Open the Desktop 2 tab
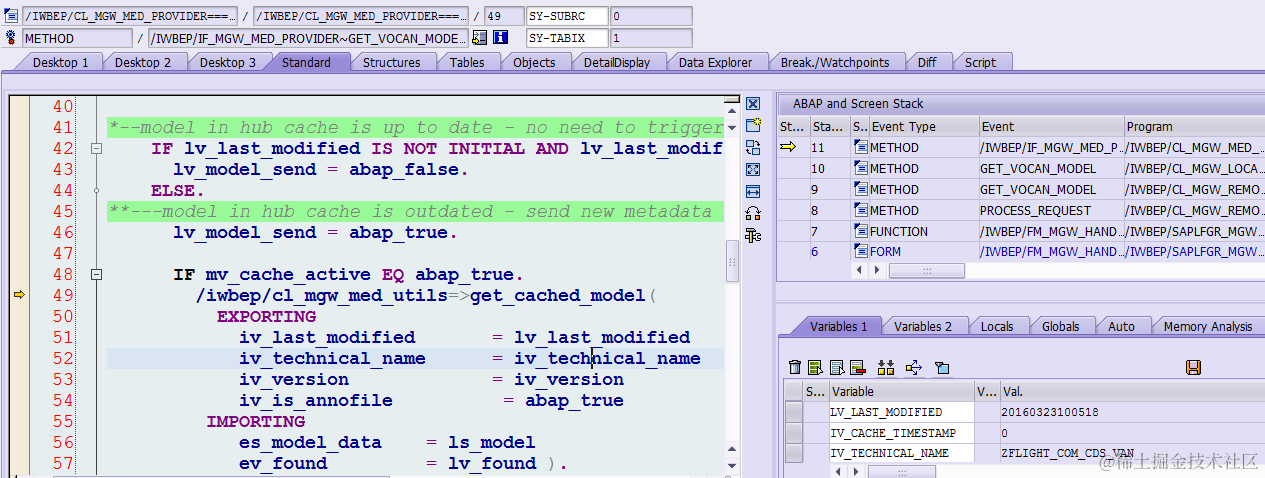The width and height of the screenshot is (1265, 478). point(143,62)
